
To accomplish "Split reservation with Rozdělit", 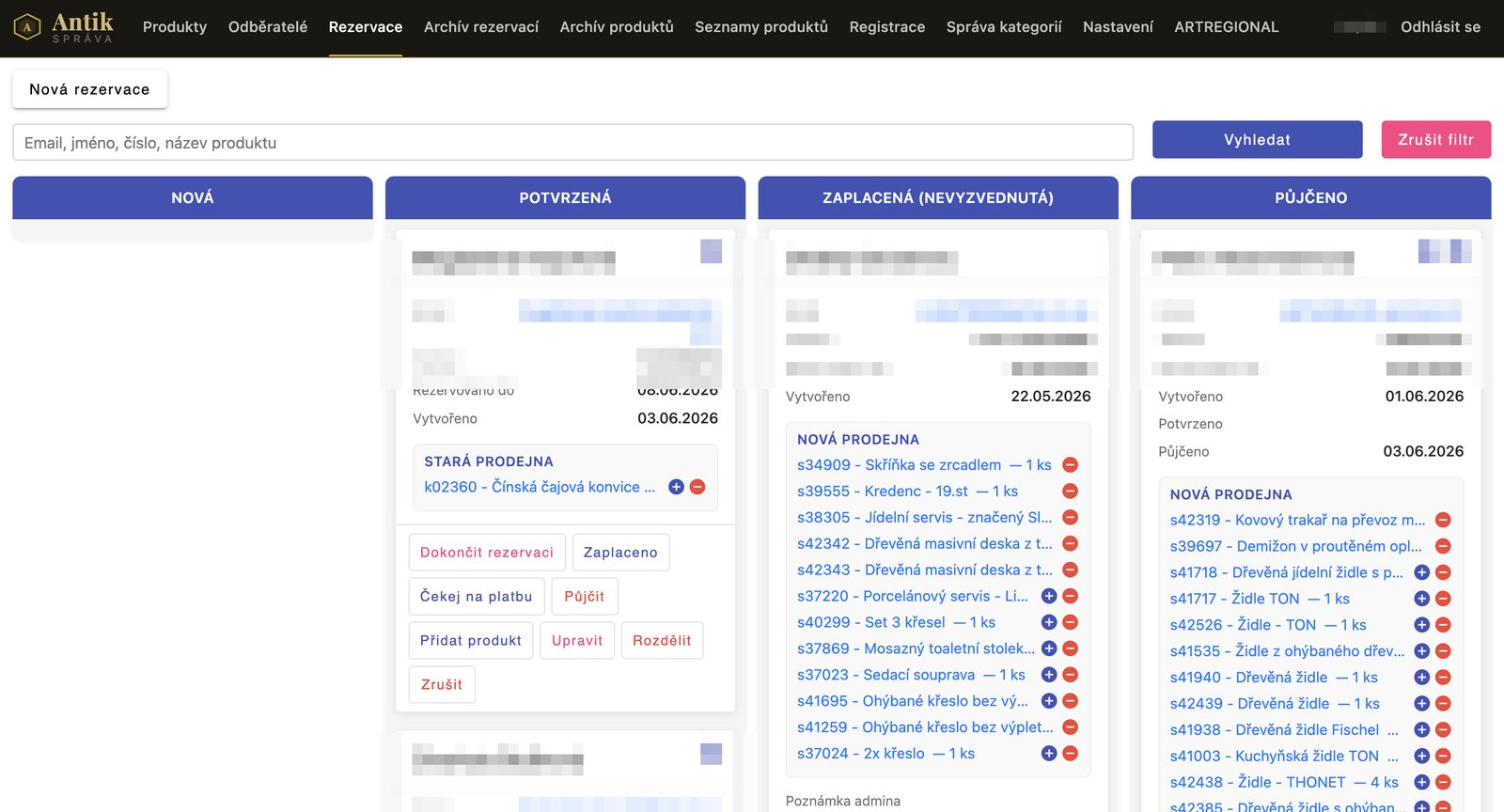I will pyautogui.click(x=662, y=641).
